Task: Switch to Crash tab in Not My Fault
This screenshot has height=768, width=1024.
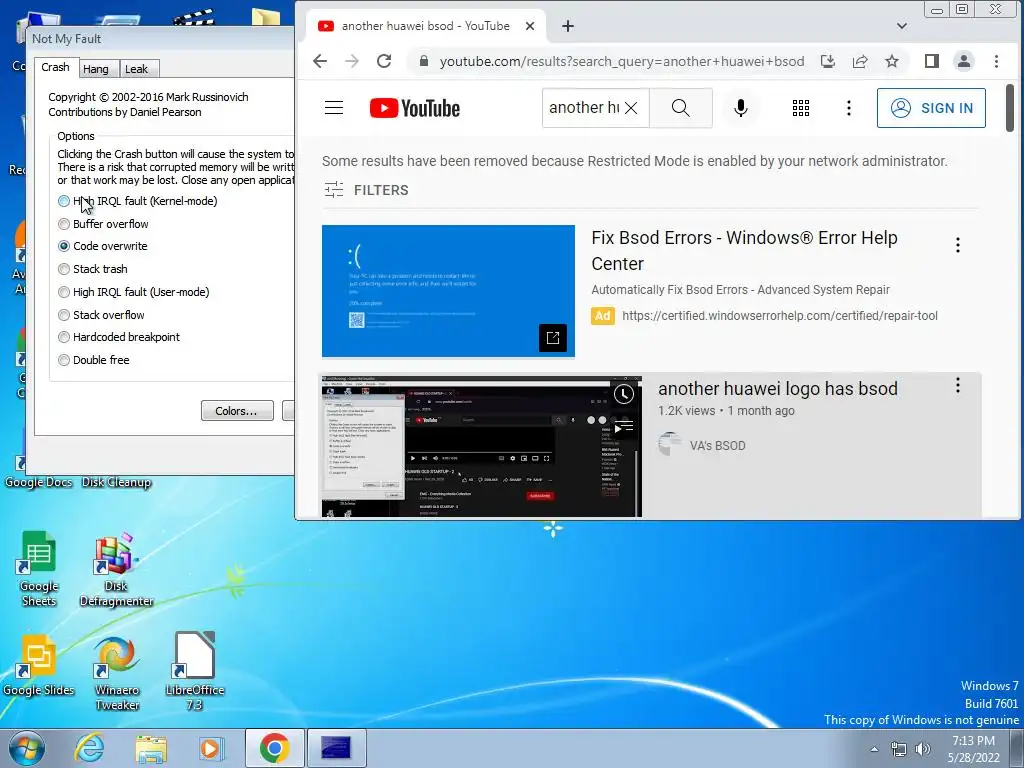Action: coord(56,67)
